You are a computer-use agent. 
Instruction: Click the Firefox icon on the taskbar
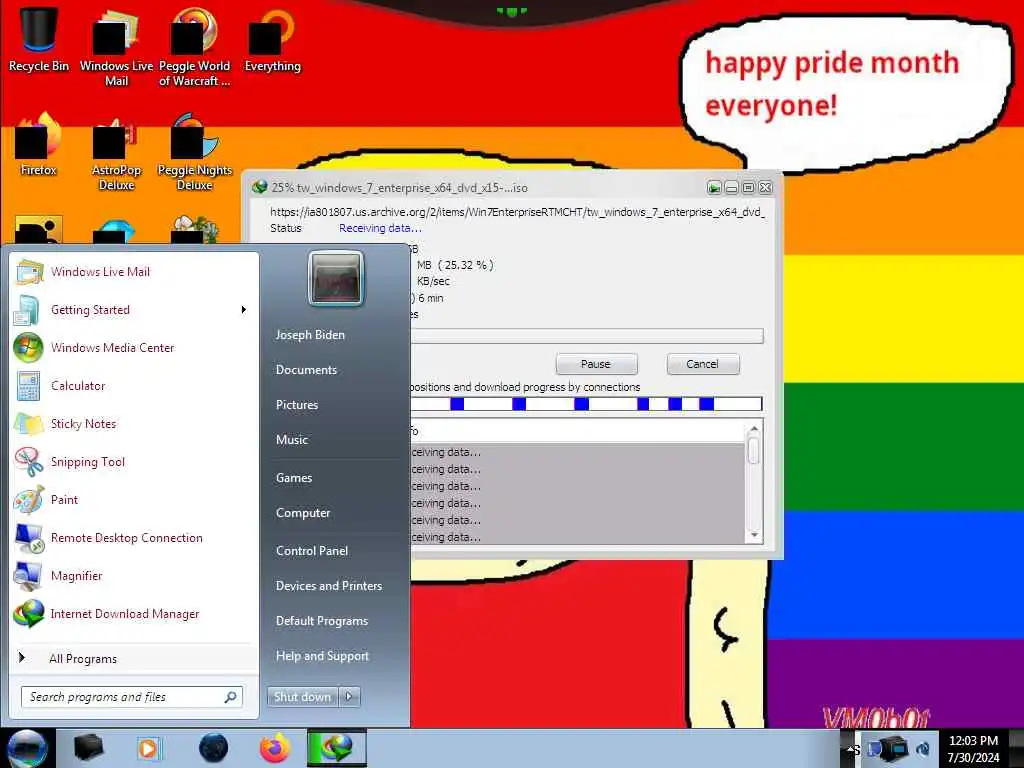pyautogui.click(x=275, y=748)
